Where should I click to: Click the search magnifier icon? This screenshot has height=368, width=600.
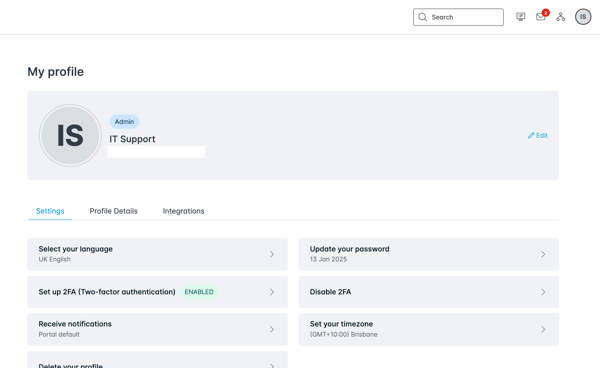pyautogui.click(x=422, y=17)
